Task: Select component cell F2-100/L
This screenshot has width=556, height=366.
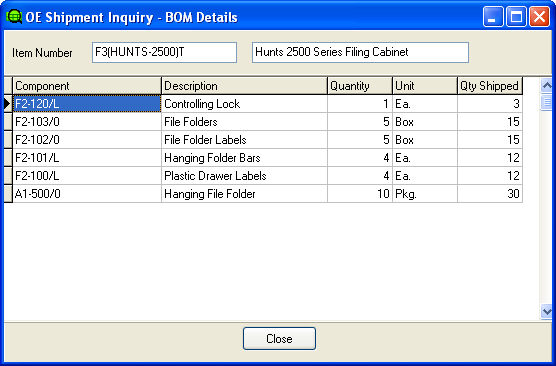Action: tap(87, 176)
